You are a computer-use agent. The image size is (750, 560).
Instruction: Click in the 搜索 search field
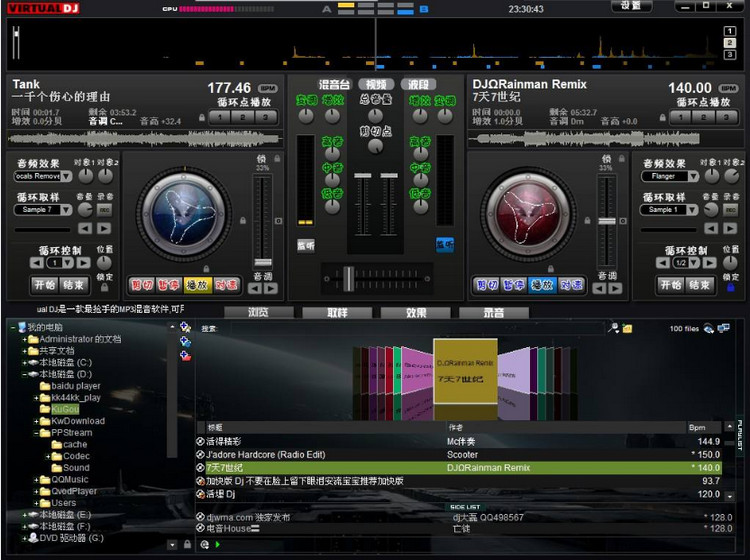416,329
